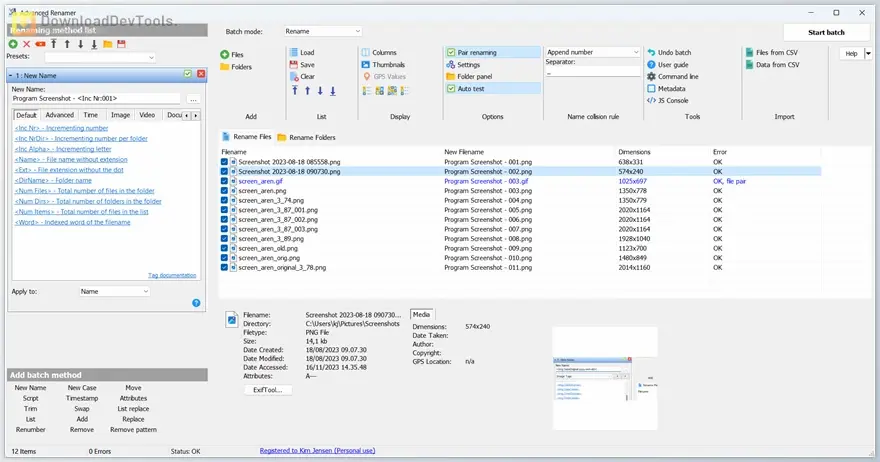The width and height of the screenshot is (880, 462).
Task: Open the Append number collision rule dropdown
Action: (x=593, y=52)
